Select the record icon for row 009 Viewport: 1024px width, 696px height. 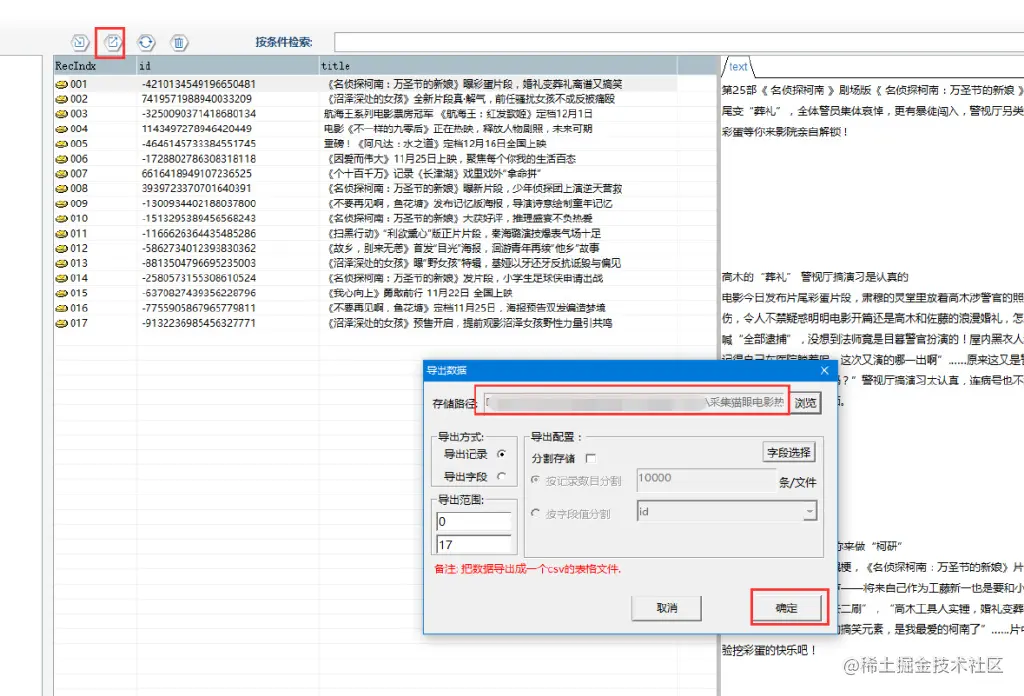61,204
